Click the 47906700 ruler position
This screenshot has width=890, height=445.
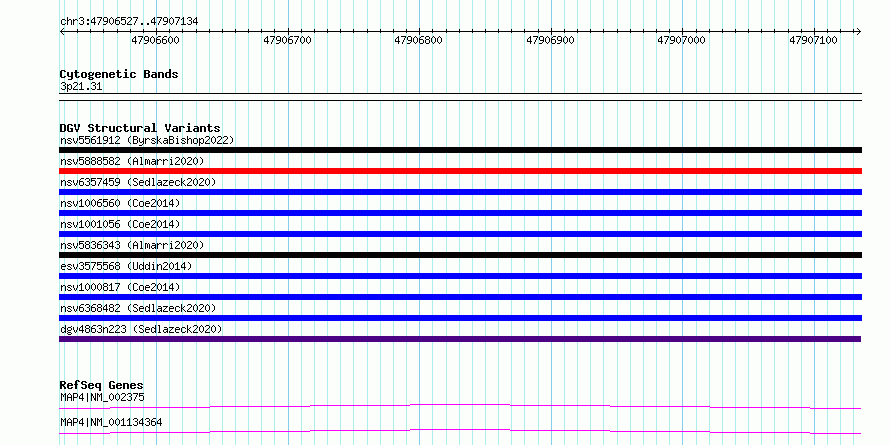[287, 40]
